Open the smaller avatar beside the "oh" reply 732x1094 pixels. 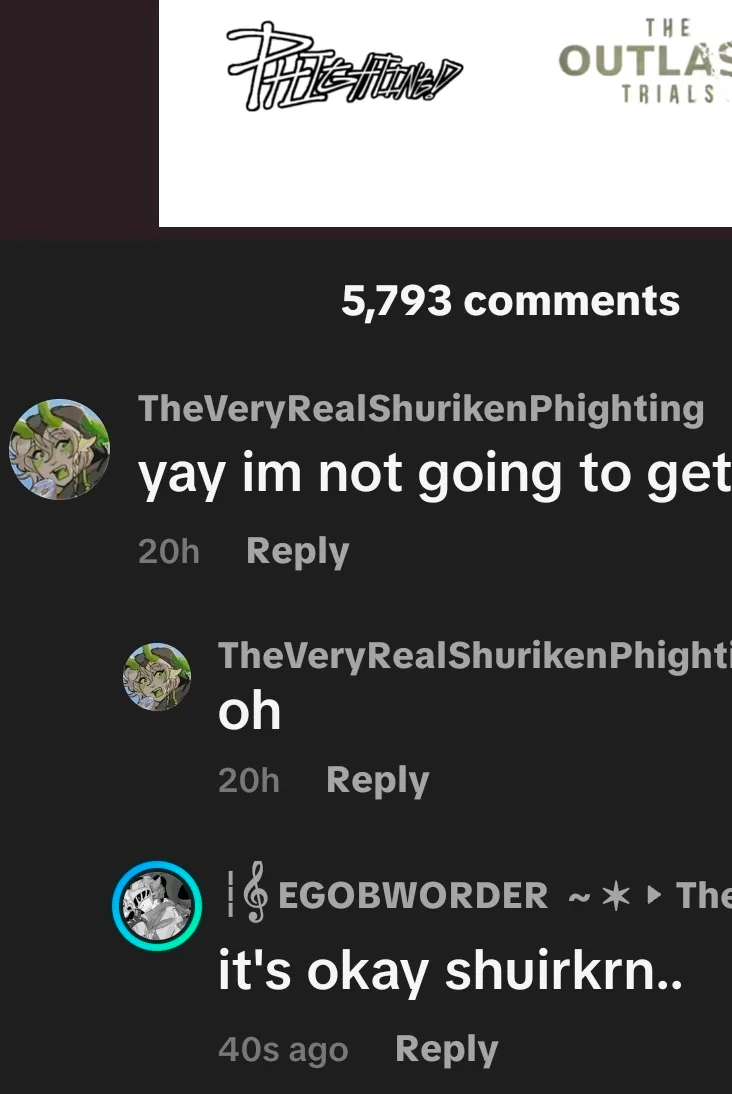(x=157, y=677)
